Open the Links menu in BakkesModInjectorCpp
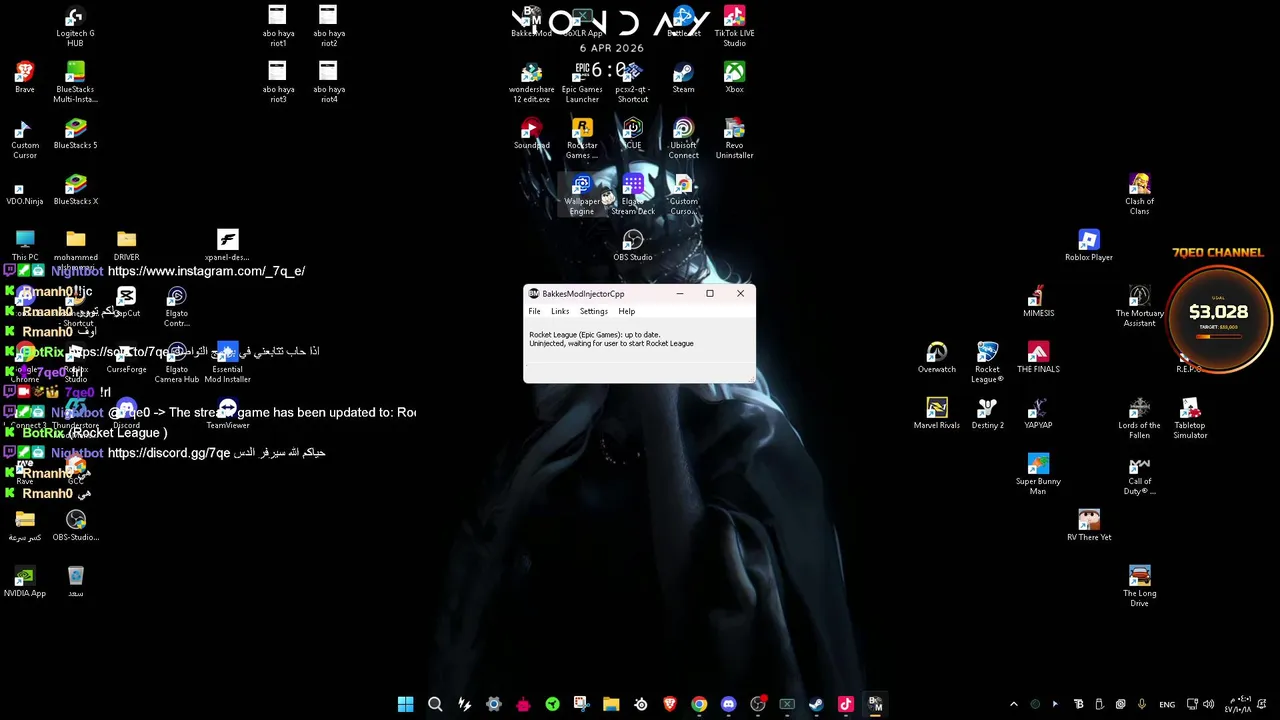Screen dimensions: 1280x720 [x=560, y=311]
